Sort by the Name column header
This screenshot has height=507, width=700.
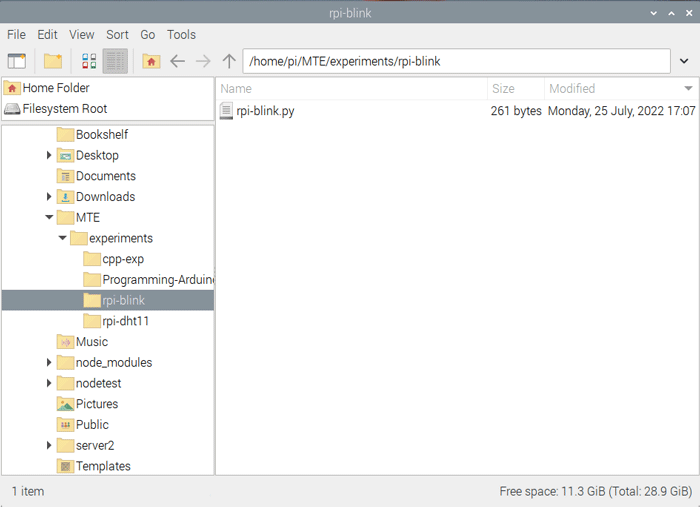[352, 89]
